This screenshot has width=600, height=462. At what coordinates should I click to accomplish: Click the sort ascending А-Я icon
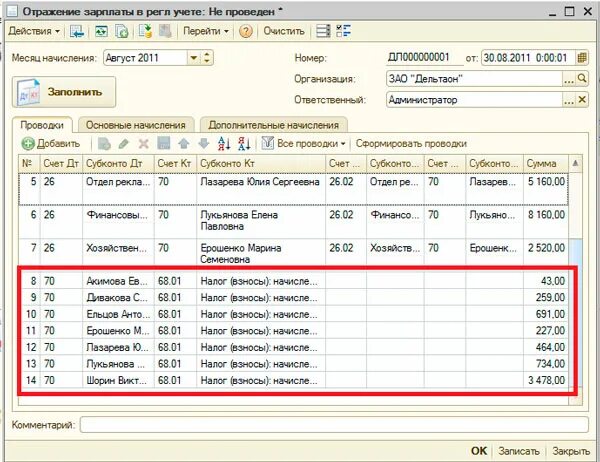(224, 144)
